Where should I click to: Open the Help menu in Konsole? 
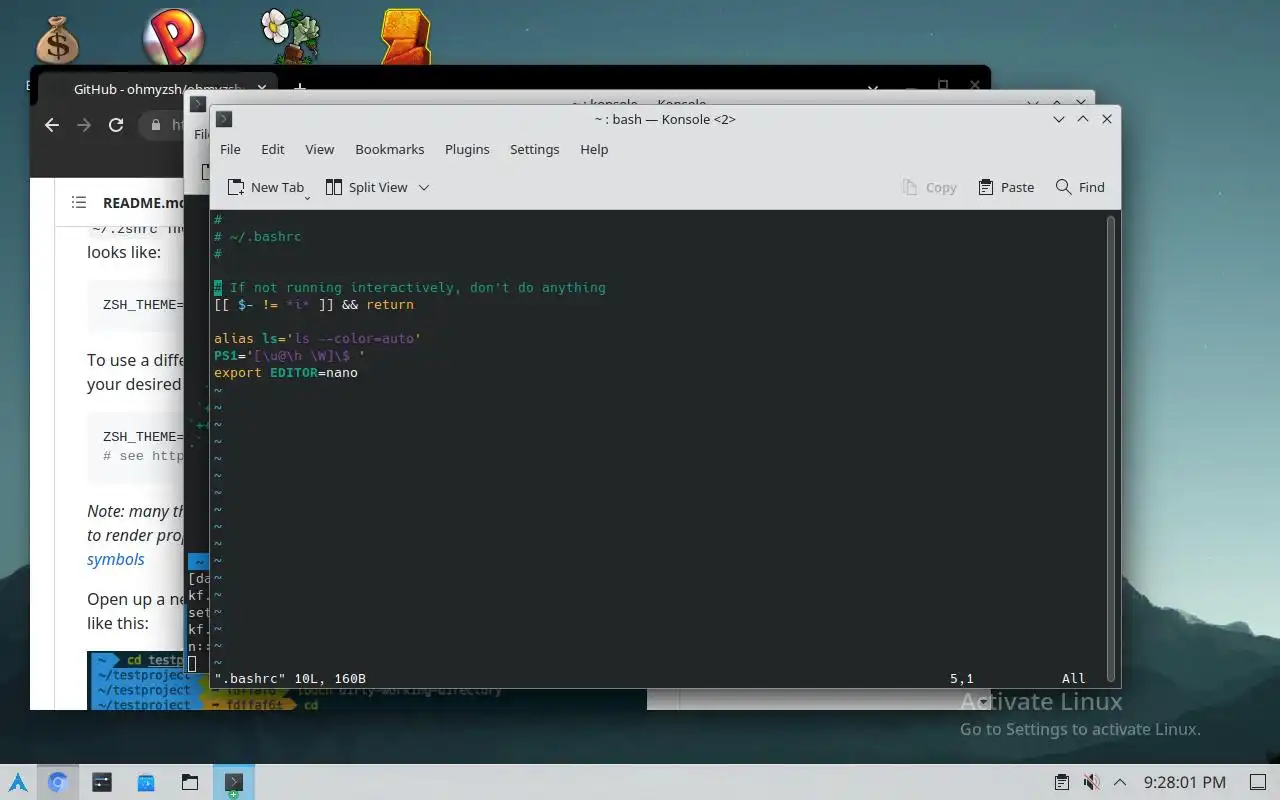tap(594, 149)
